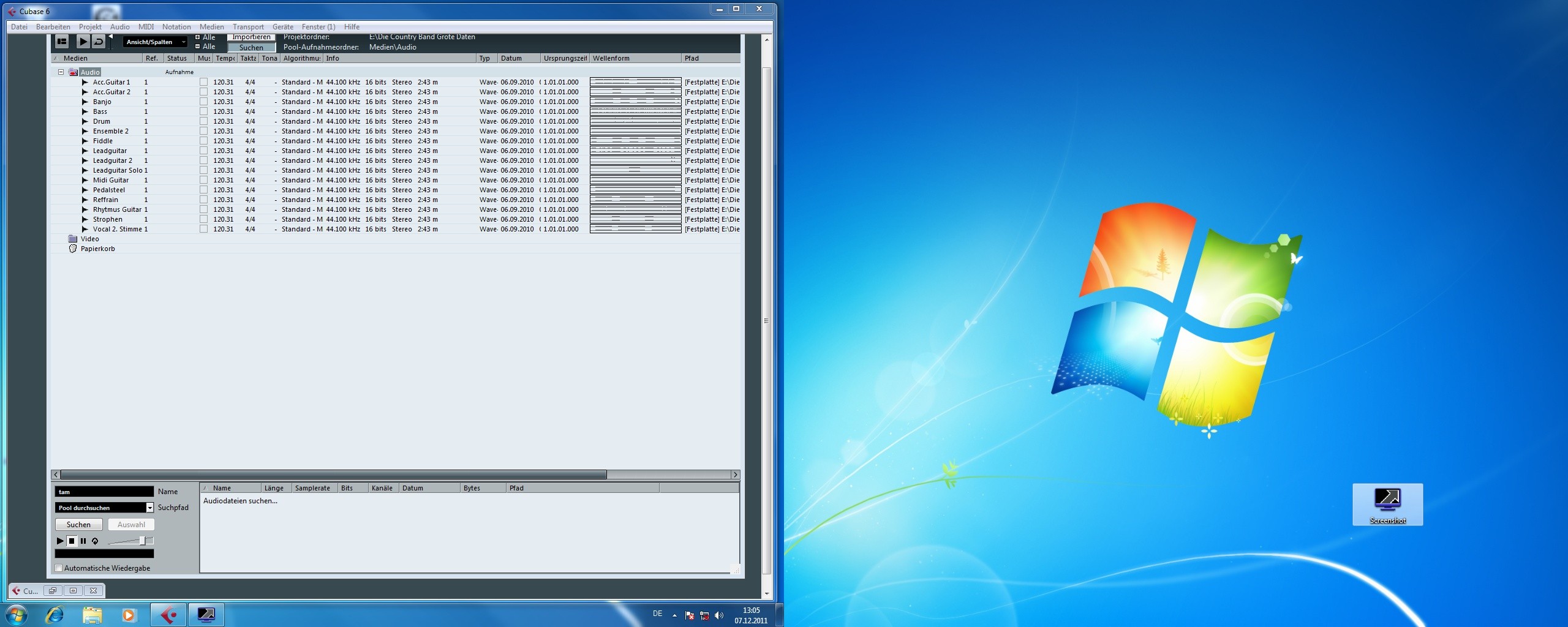Open the Bearbeiten menu
This screenshot has height=627, width=1568.
[x=53, y=27]
